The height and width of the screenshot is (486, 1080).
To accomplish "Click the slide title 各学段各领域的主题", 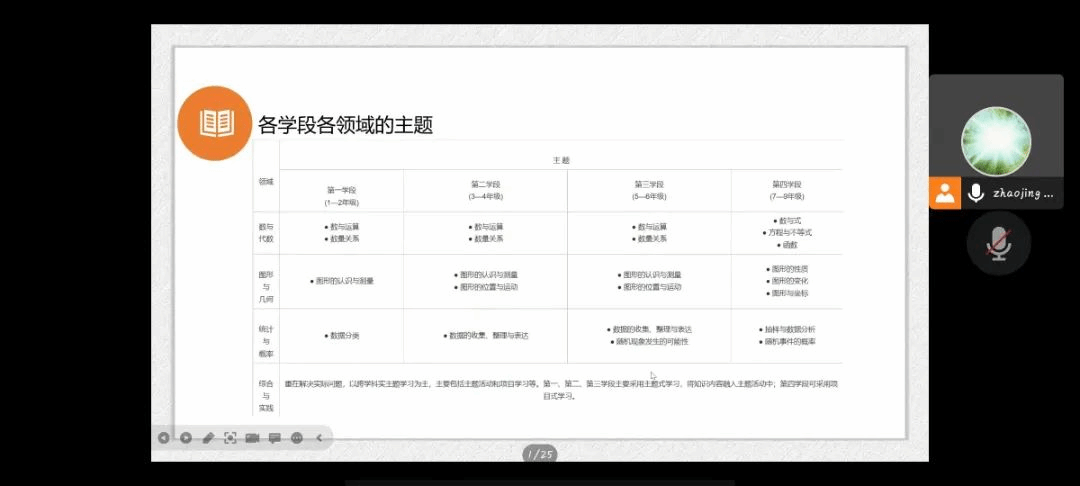I will pyautogui.click(x=345, y=125).
